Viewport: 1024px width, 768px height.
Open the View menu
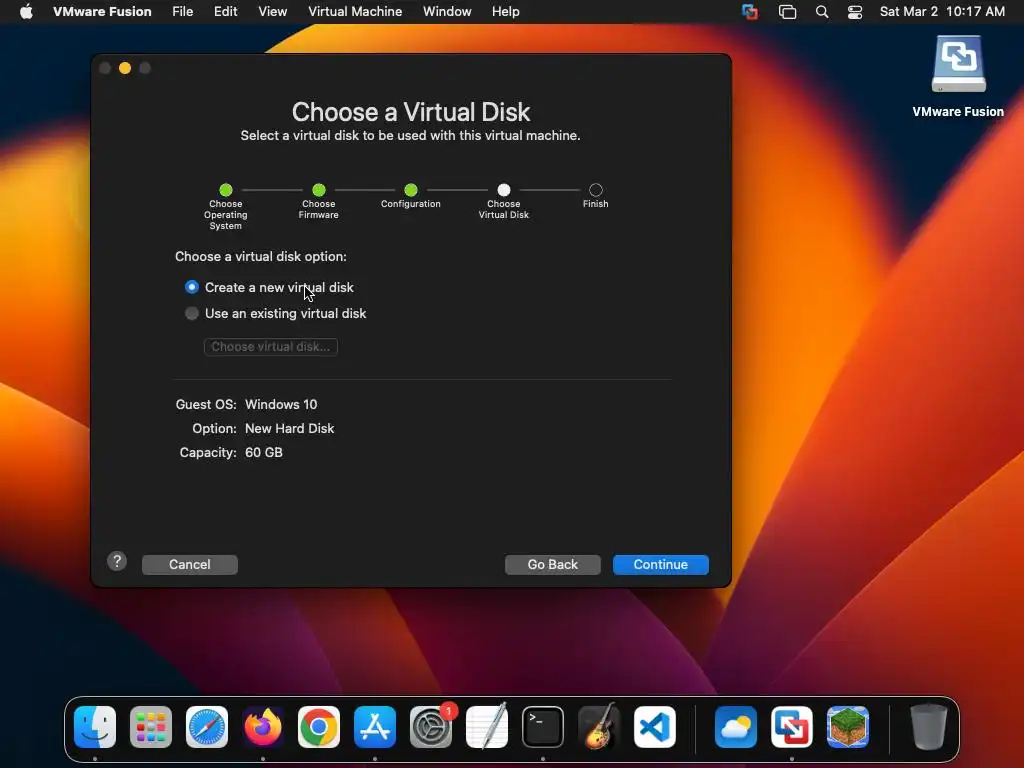click(272, 12)
